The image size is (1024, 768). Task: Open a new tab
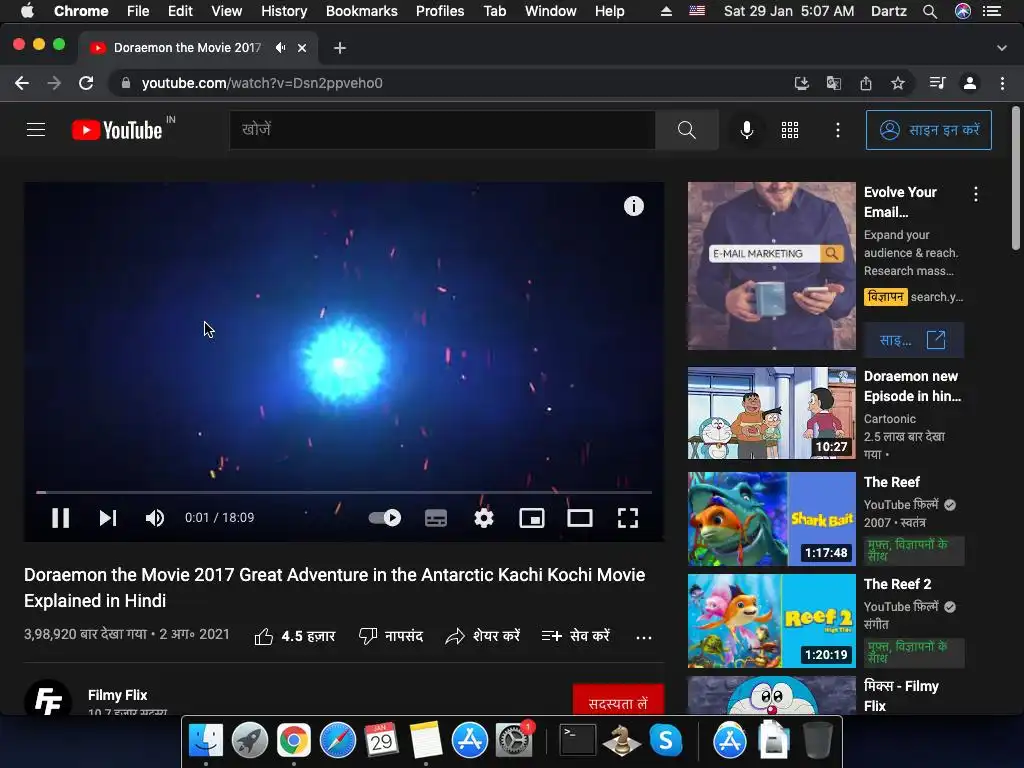(x=340, y=48)
